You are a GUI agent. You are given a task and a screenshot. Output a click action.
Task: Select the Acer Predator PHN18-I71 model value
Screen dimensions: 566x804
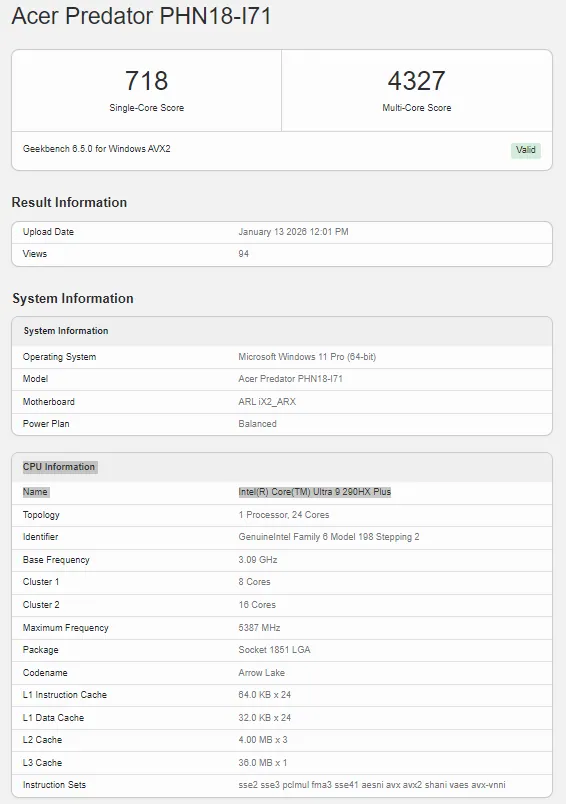(x=290, y=379)
